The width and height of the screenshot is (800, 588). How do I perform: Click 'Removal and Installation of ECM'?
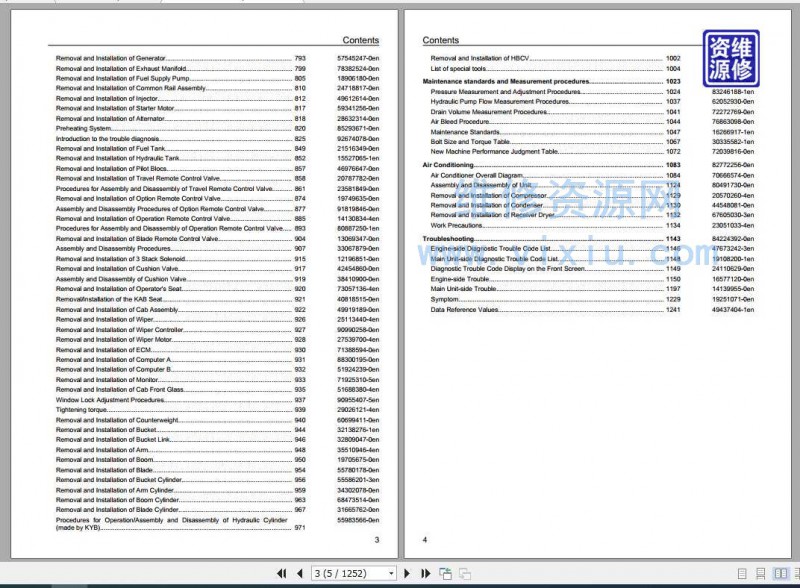click(104, 350)
